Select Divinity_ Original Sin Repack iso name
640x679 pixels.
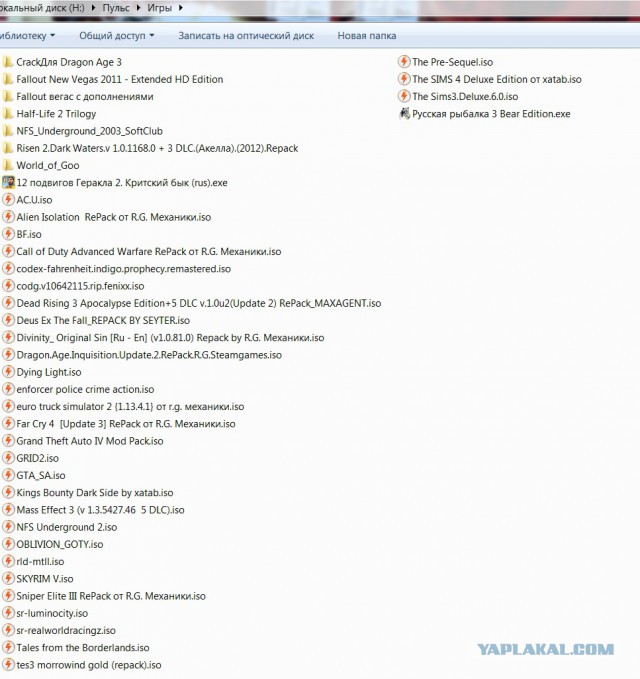(x=170, y=338)
